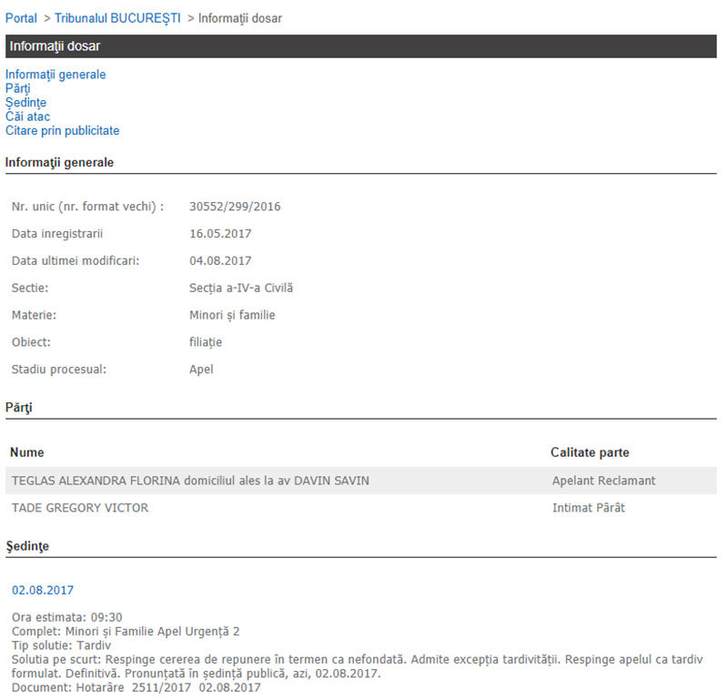
Task: Click the Ședințe section heading
Action: point(27,546)
